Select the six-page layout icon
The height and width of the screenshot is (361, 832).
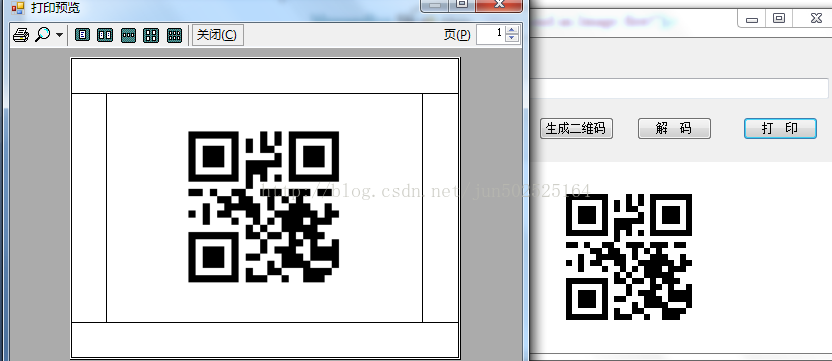tap(175, 36)
